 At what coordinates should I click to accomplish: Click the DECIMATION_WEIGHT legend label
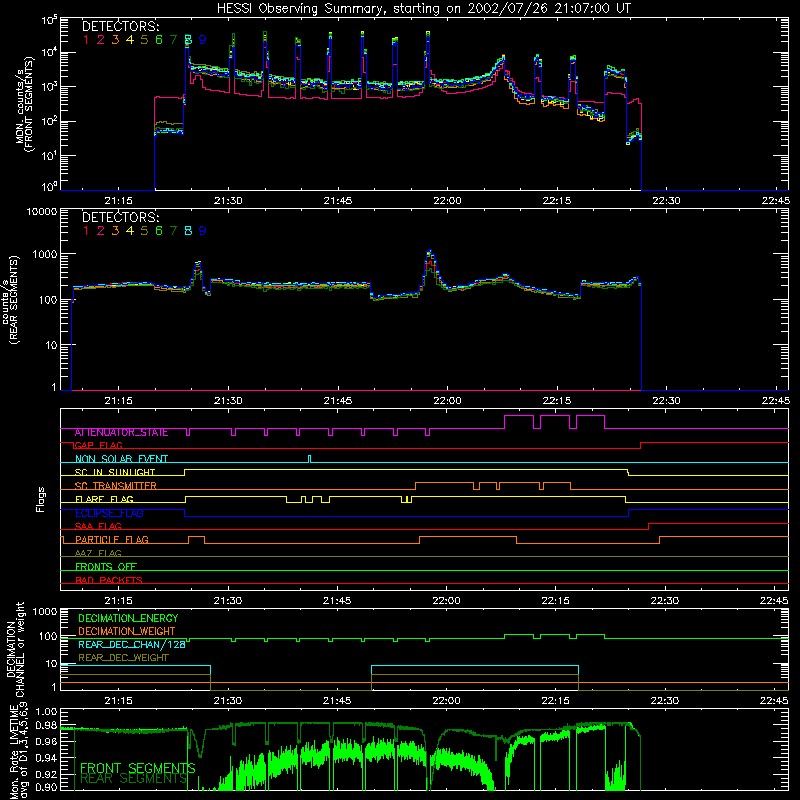pos(127,631)
